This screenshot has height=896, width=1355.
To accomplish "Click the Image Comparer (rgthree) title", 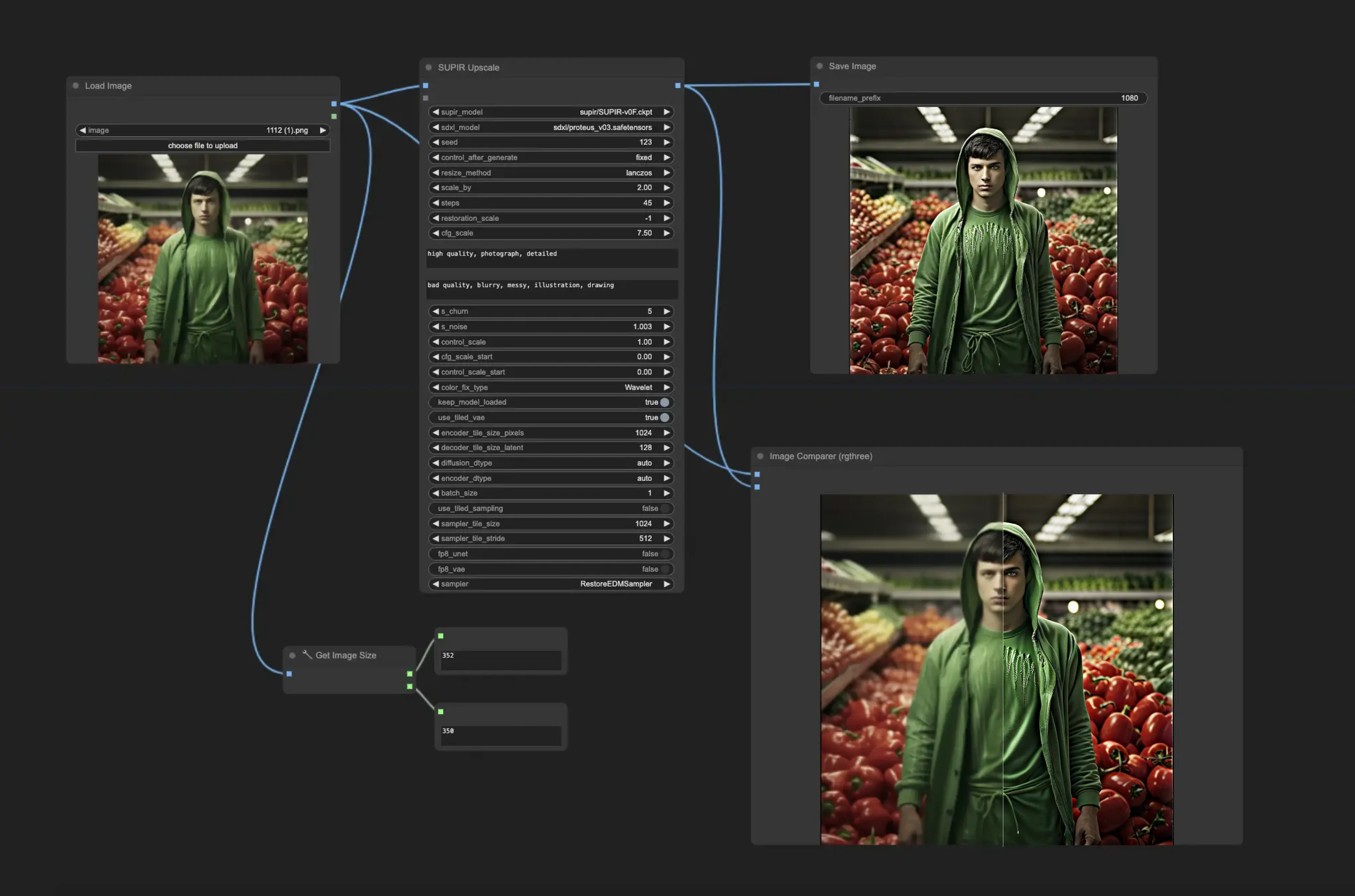I will (820, 456).
